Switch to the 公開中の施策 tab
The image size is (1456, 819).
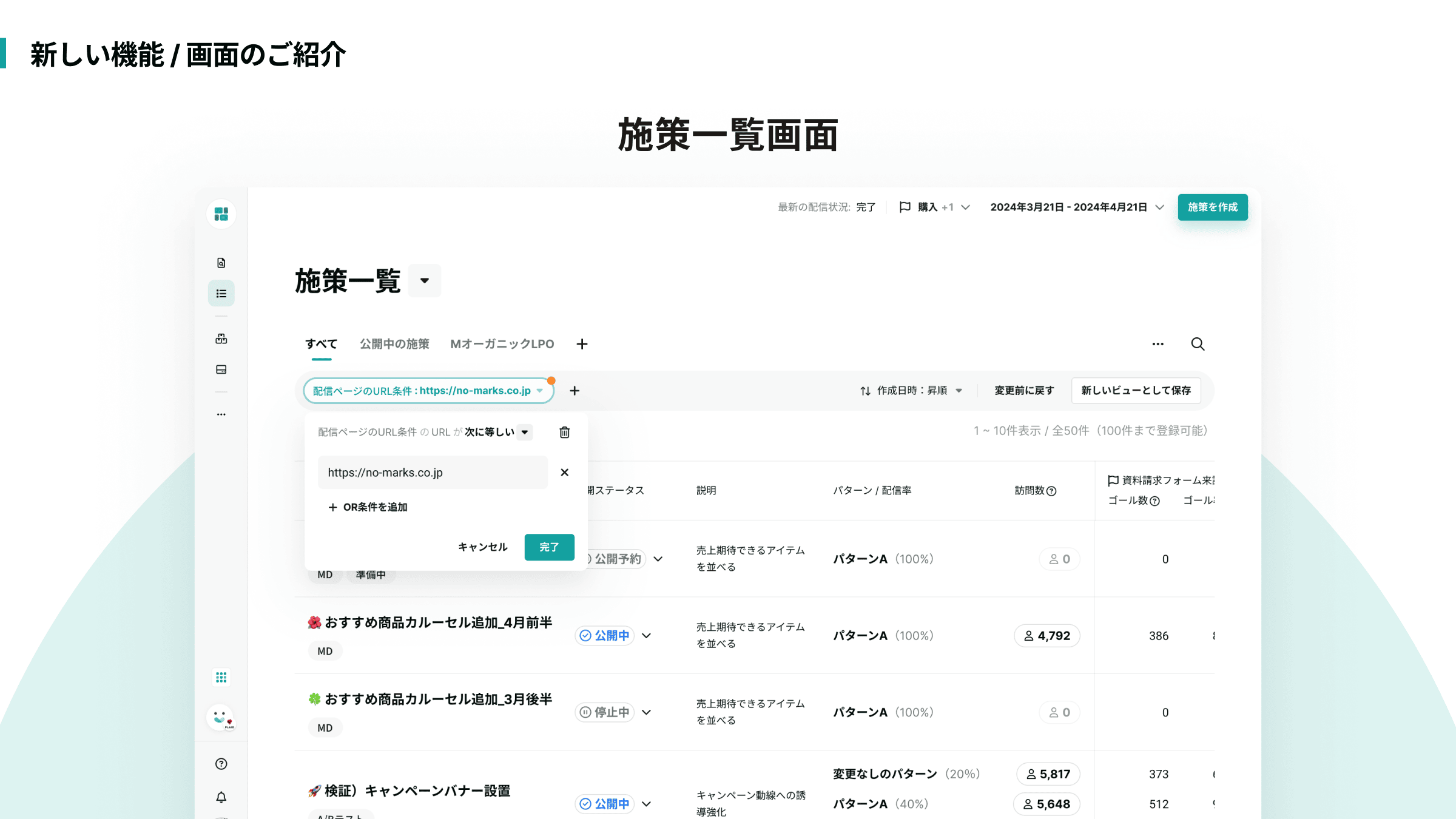pyautogui.click(x=394, y=344)
